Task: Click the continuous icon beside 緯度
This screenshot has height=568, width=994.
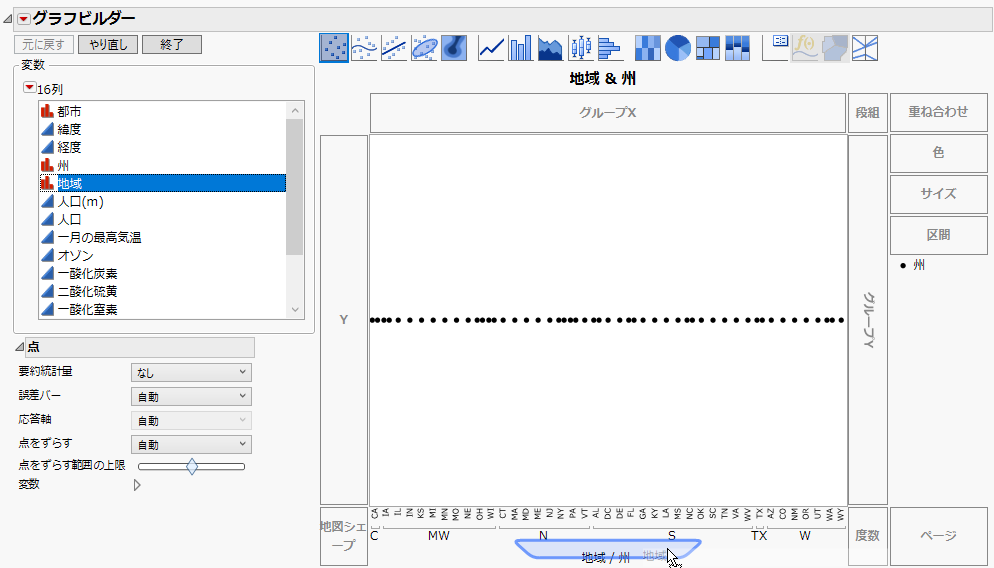Action: pyautogui.click(x=47, y=129)
